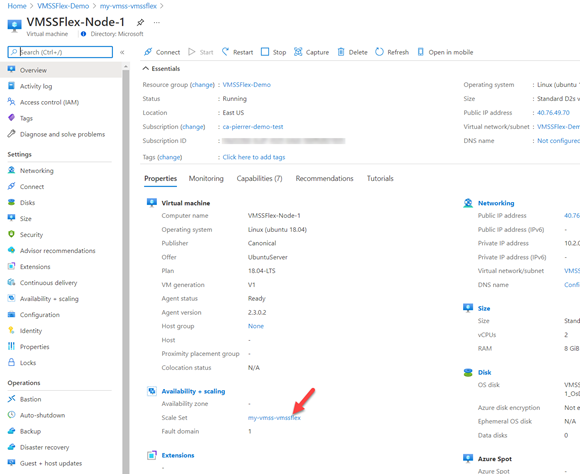Viewport: 580px width, 474px height.
Task: Focus the Search (Ctrl+/) field
Action: (60, 52)
